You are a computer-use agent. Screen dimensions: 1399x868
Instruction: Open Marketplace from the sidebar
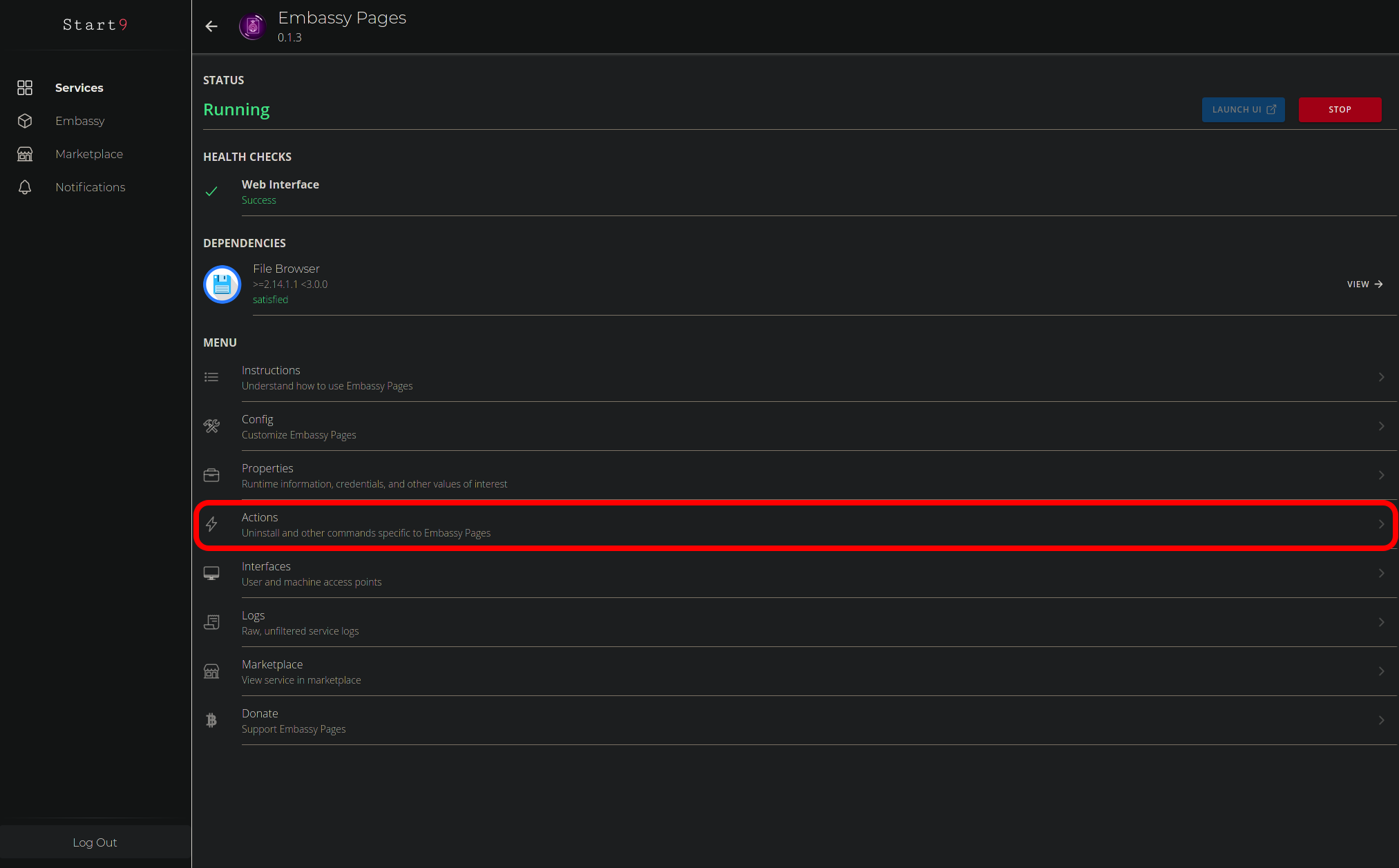click(89, 154)
